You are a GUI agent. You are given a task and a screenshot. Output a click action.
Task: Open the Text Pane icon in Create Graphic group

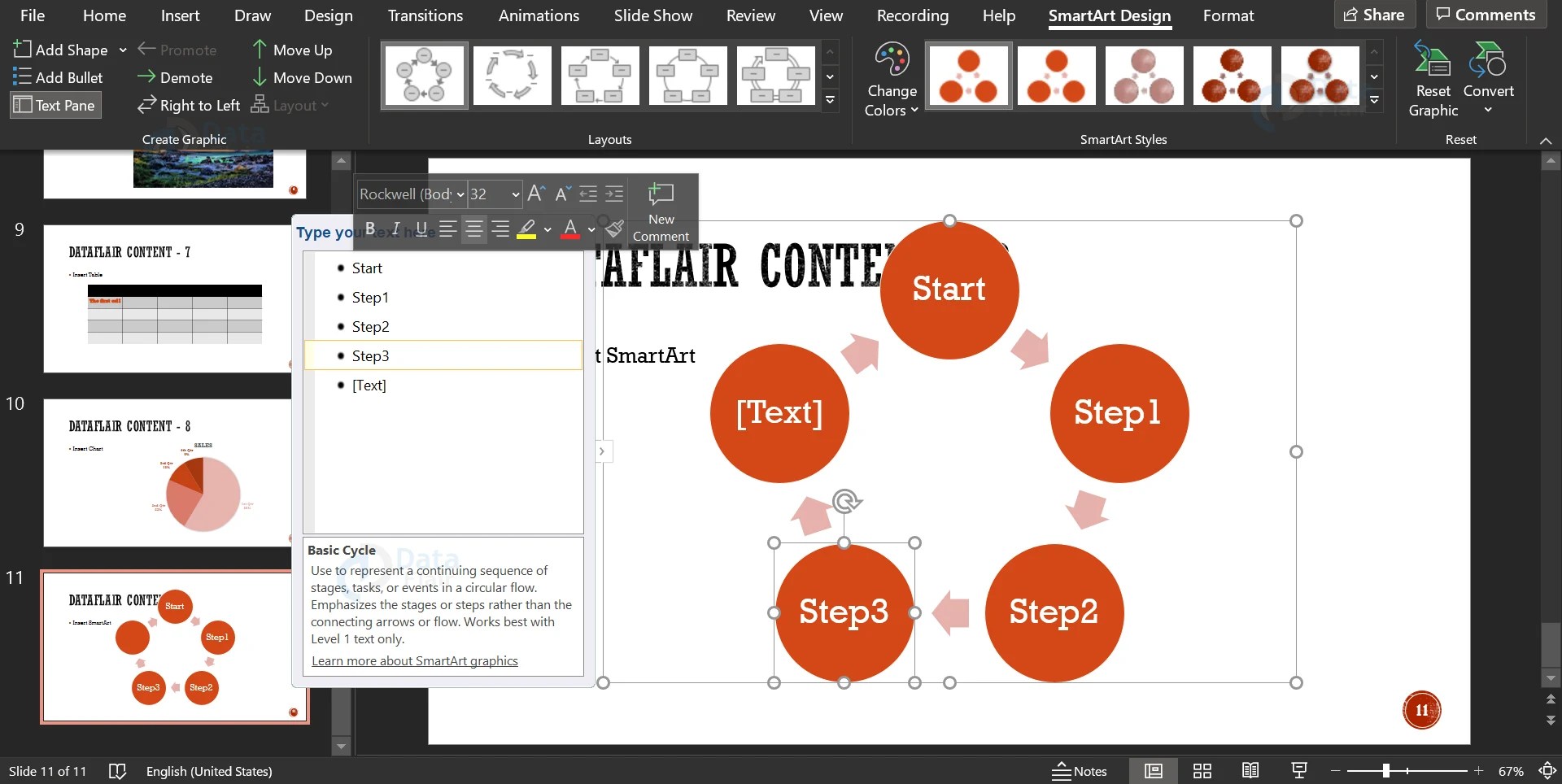[x=55, y=104]
